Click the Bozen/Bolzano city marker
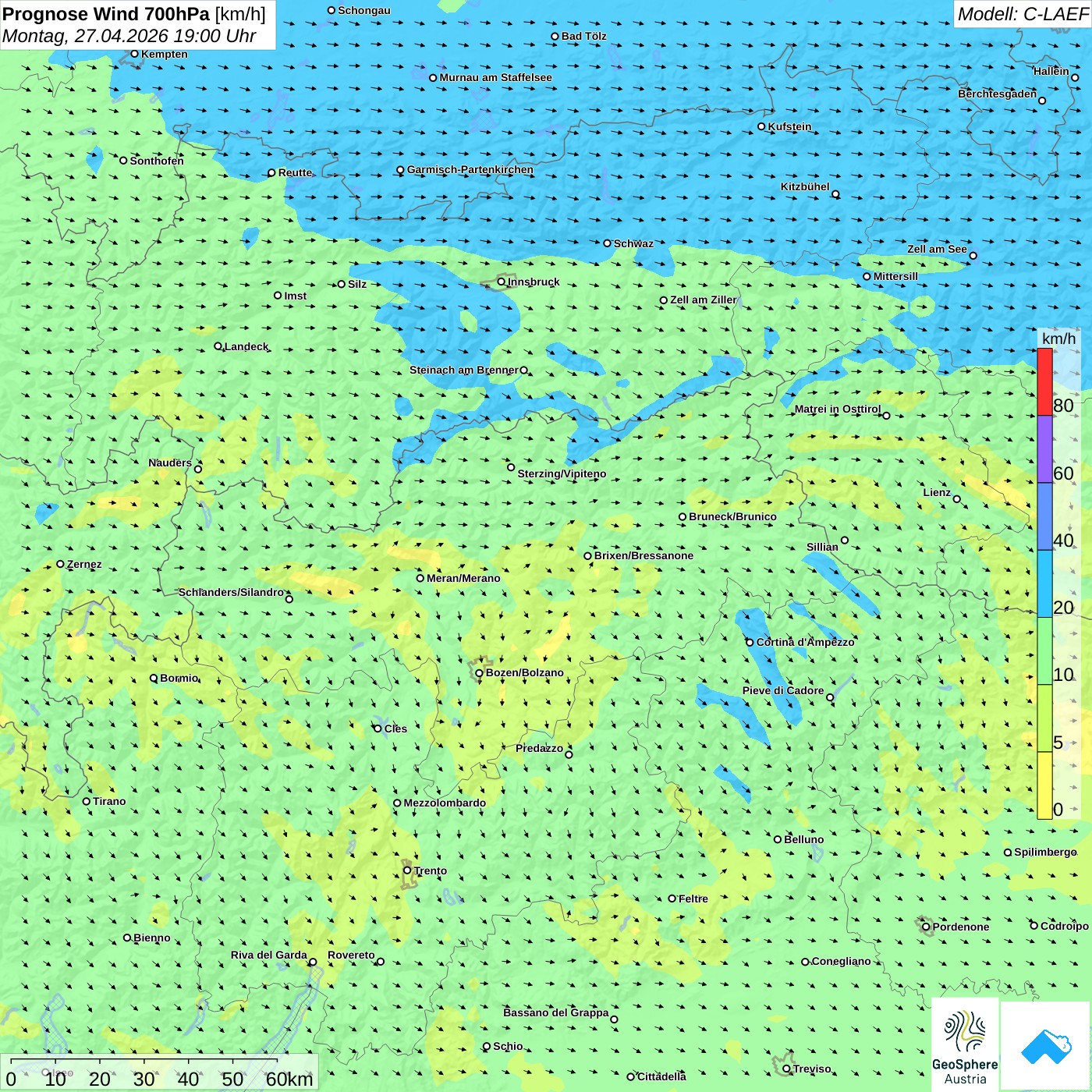This screenshot has width=1092, height=1092. coord(479,672)
